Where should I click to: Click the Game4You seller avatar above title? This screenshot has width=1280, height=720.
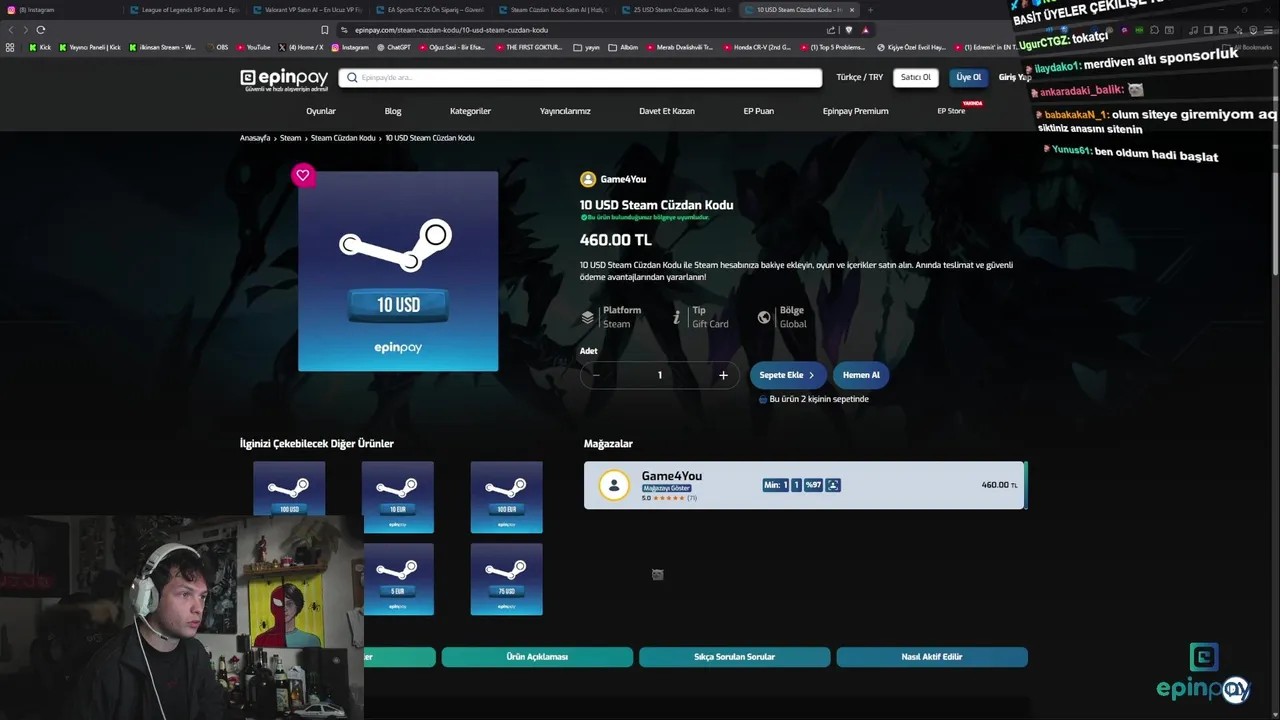click(x=588, y=179)
